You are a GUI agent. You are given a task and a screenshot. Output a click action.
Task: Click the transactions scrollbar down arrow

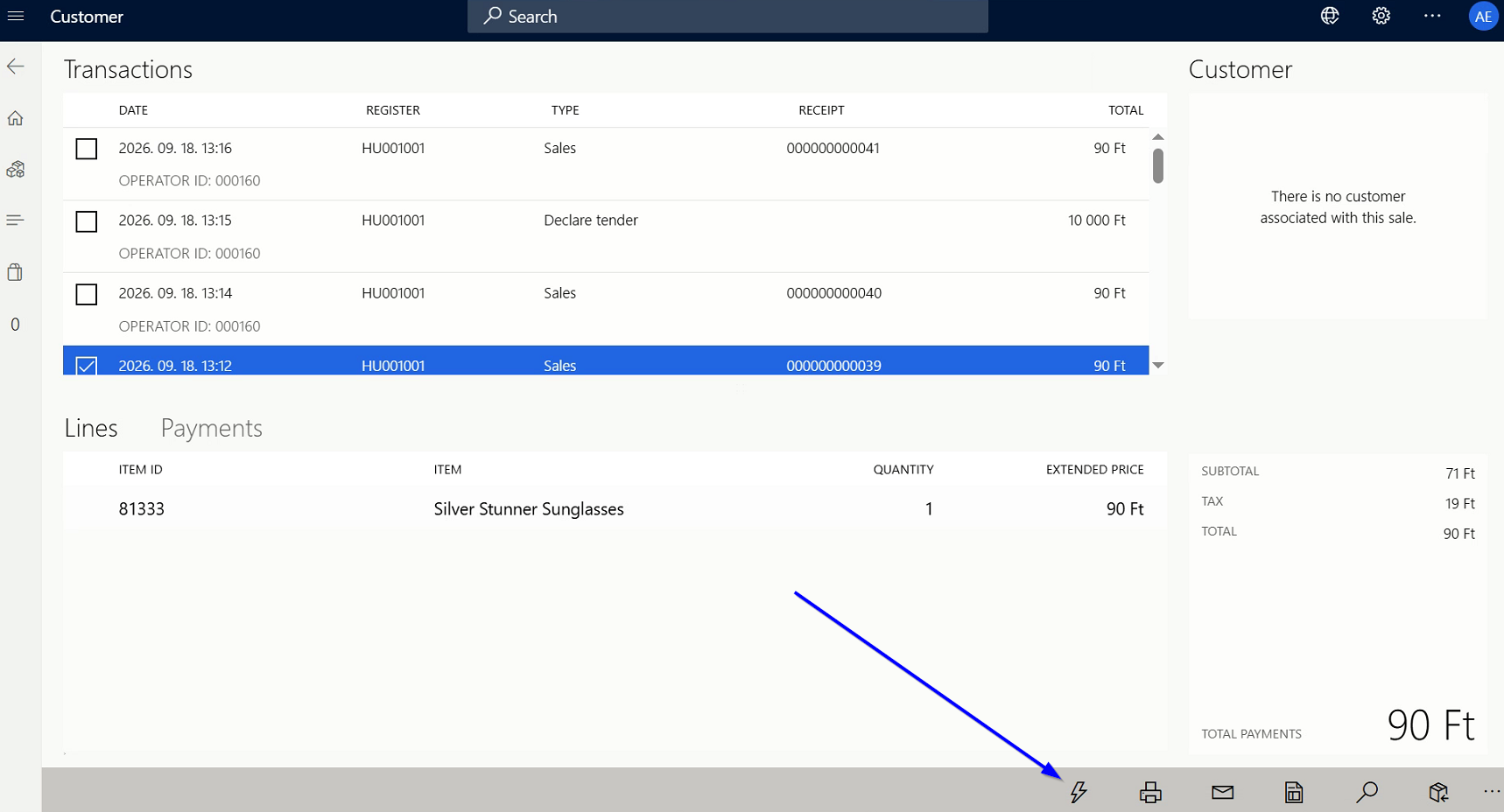[x=1158, y=365]
